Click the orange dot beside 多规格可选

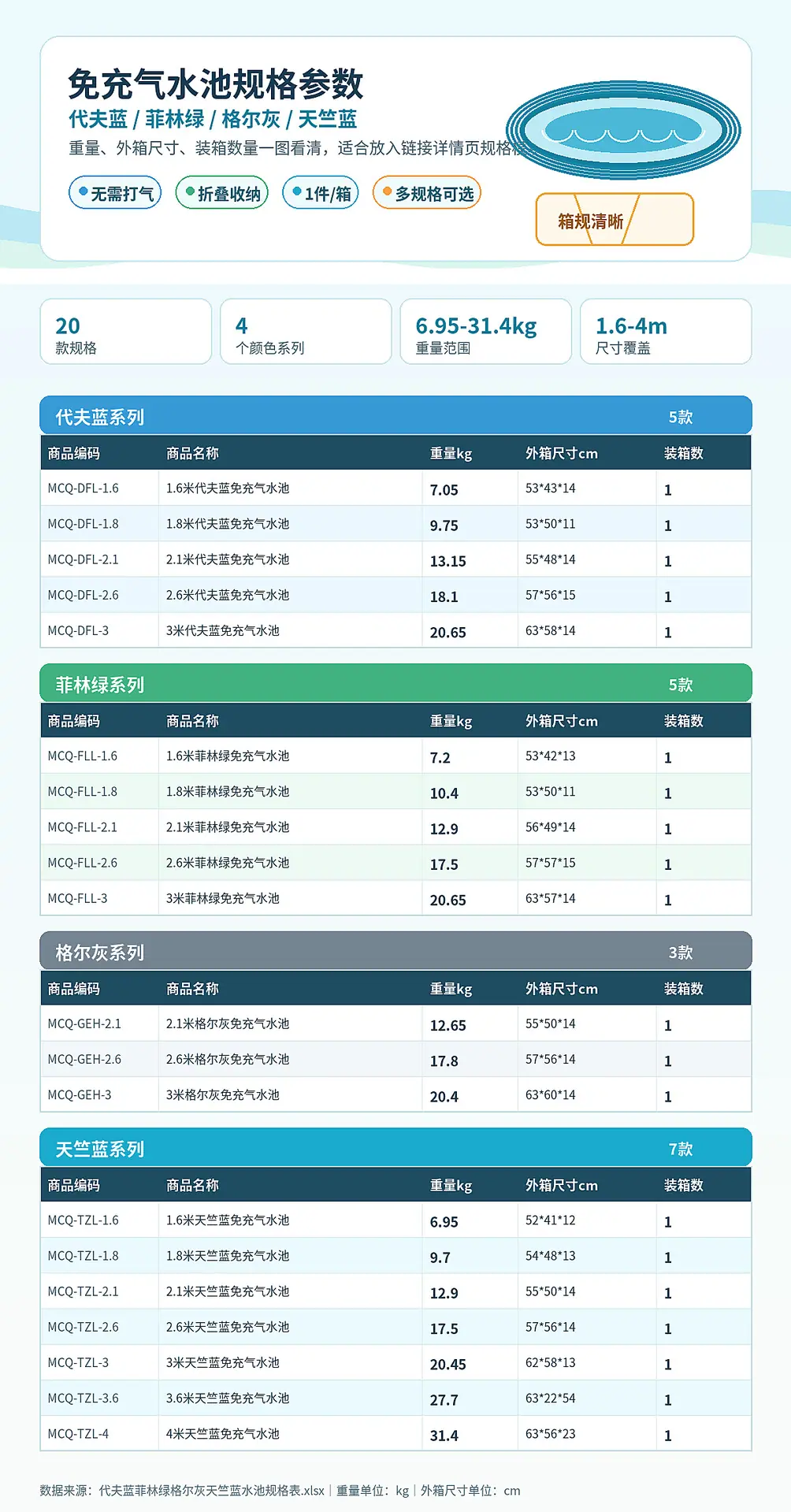coord(387,191)
